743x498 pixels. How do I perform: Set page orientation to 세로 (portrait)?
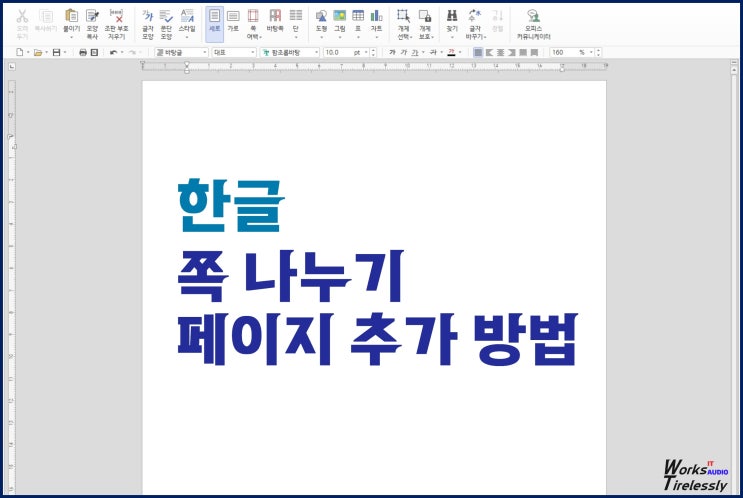pyautogui.click(x=215, y=24)
